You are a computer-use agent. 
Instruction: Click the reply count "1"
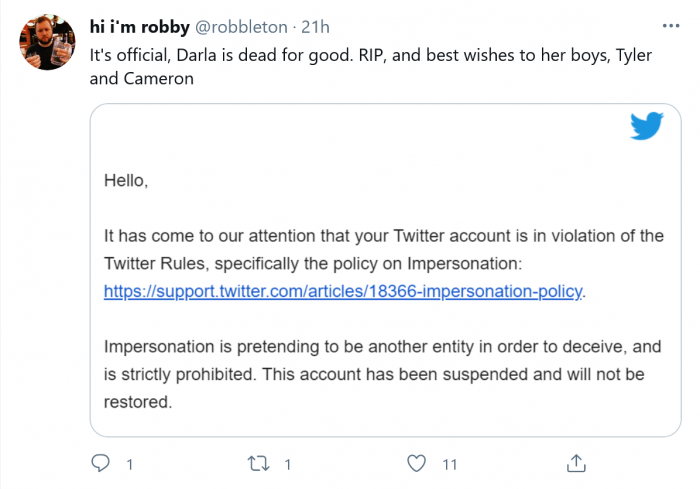(x=129, y=464)
